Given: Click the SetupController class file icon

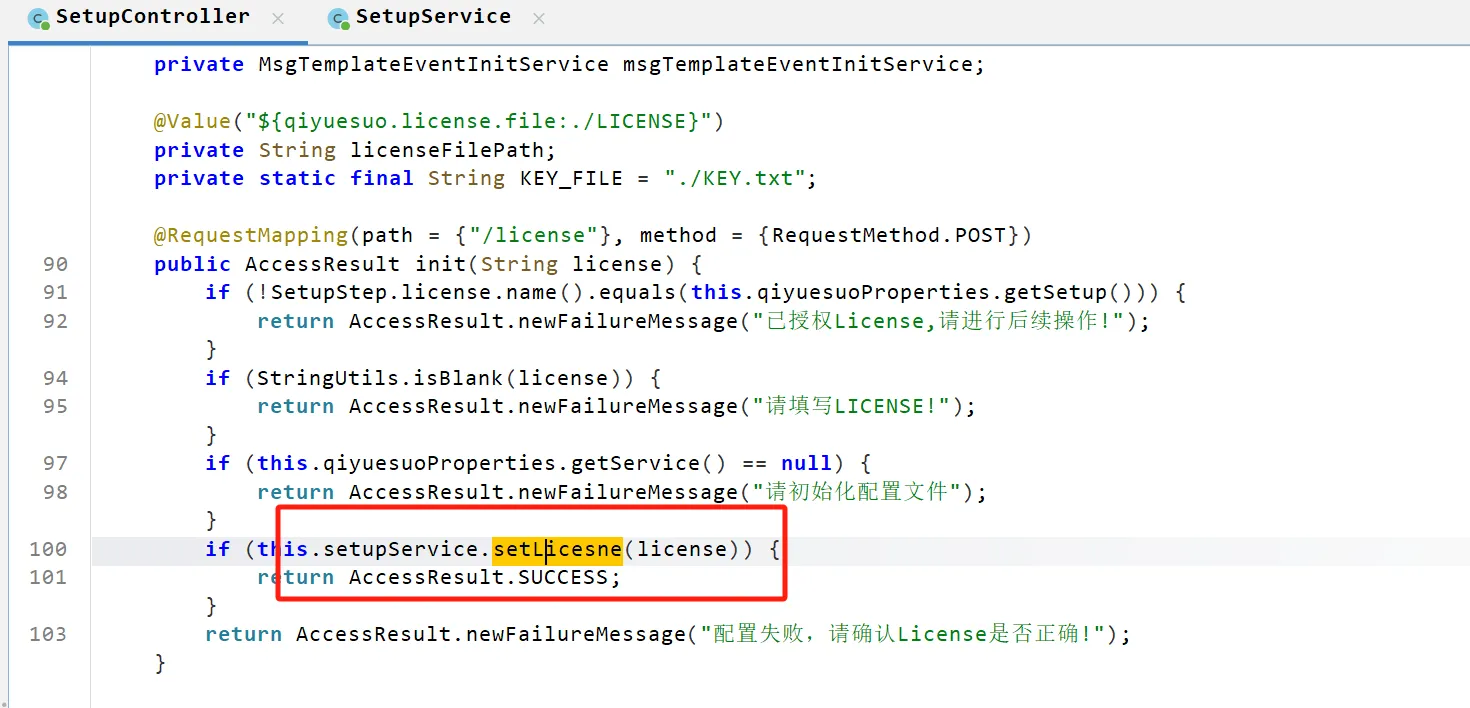Looking at the screenshot, I should 39,18.
